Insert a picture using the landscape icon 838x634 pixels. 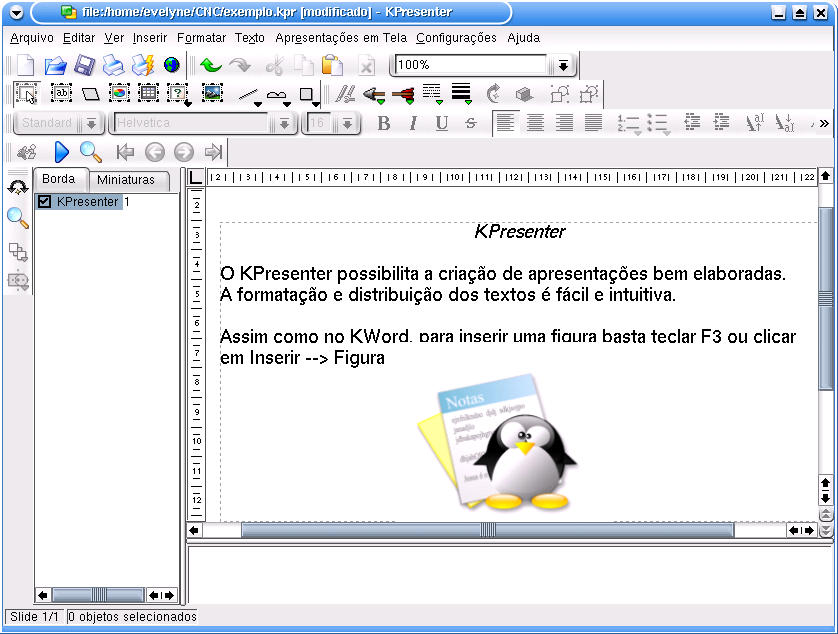pyautogui.click(x=212, y=93)
